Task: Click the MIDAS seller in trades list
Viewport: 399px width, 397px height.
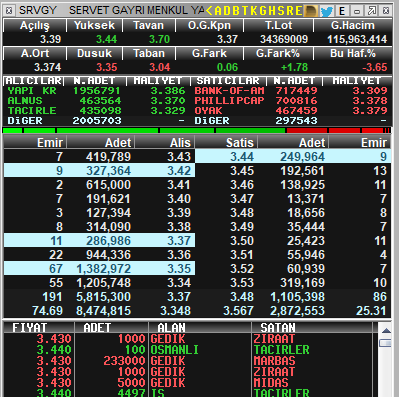Action: point(271,383)
